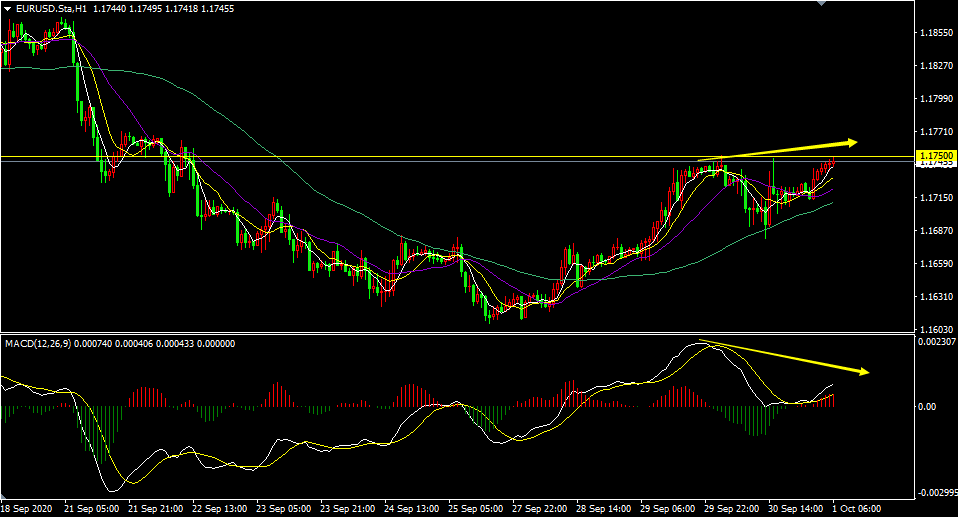This screenshot has width=958, height=517.
Task: Click the 0.000433 MACD reading
Action: [x=175, y=344]
